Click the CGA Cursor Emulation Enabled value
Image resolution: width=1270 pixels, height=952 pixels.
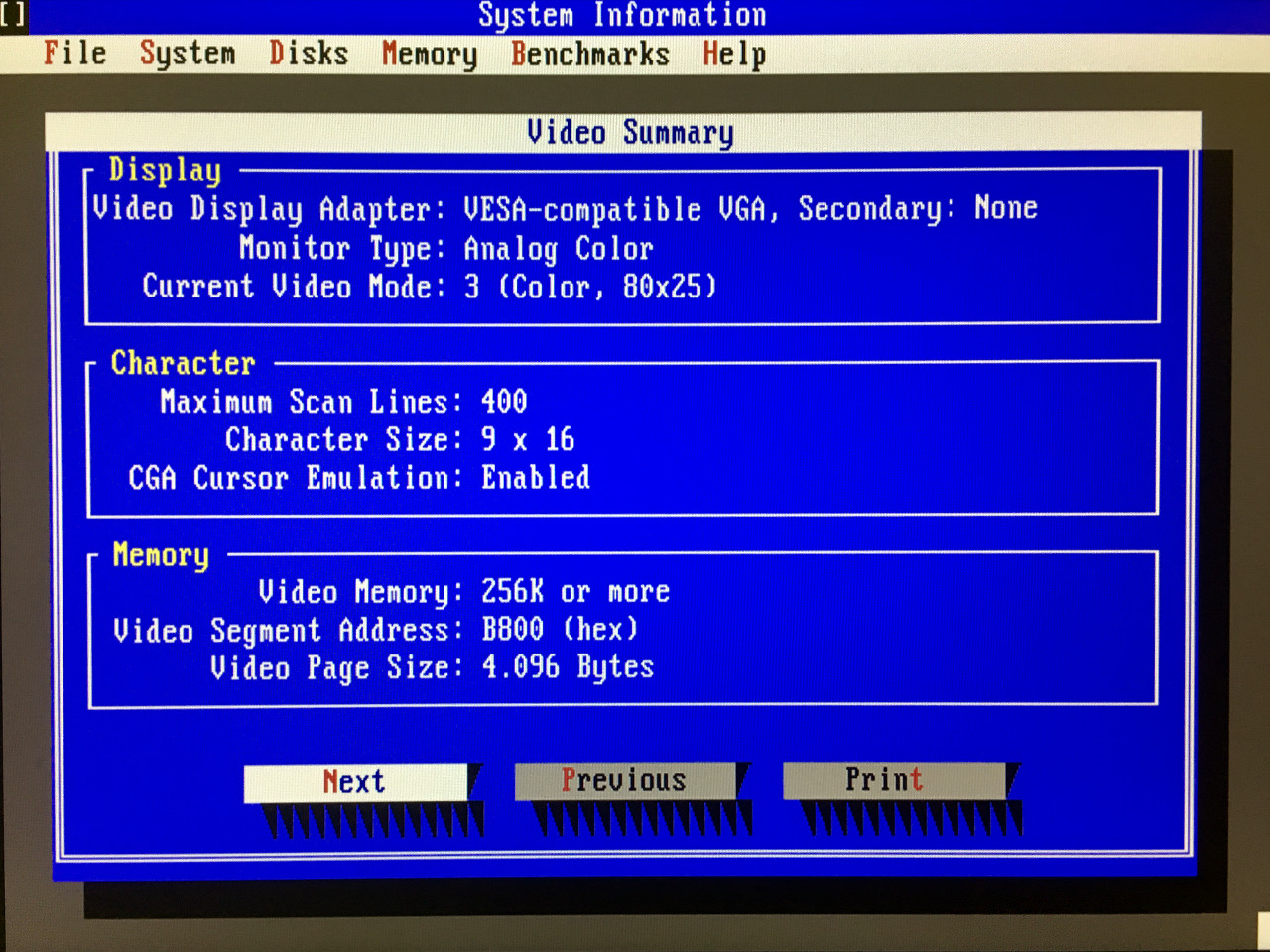(536, 478)
